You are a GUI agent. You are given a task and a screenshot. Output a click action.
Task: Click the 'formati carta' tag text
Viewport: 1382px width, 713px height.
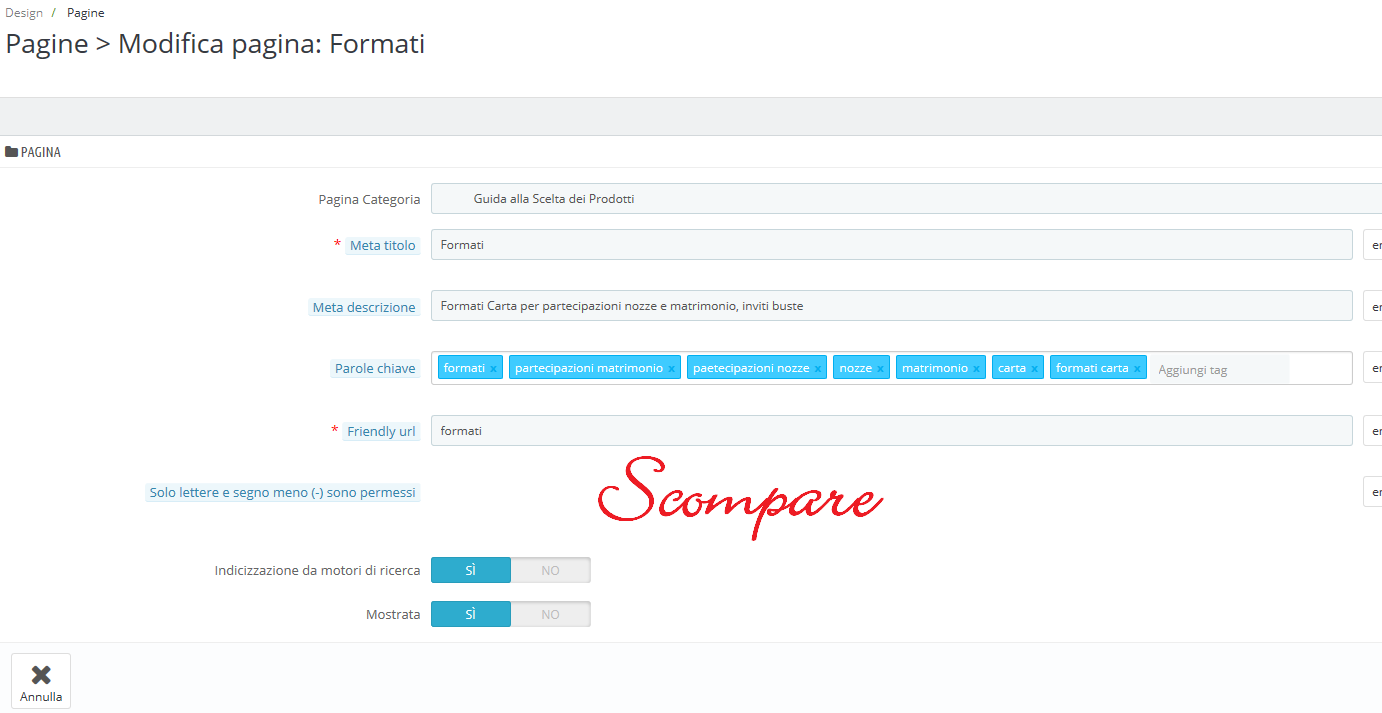[x=1092, y=368]
